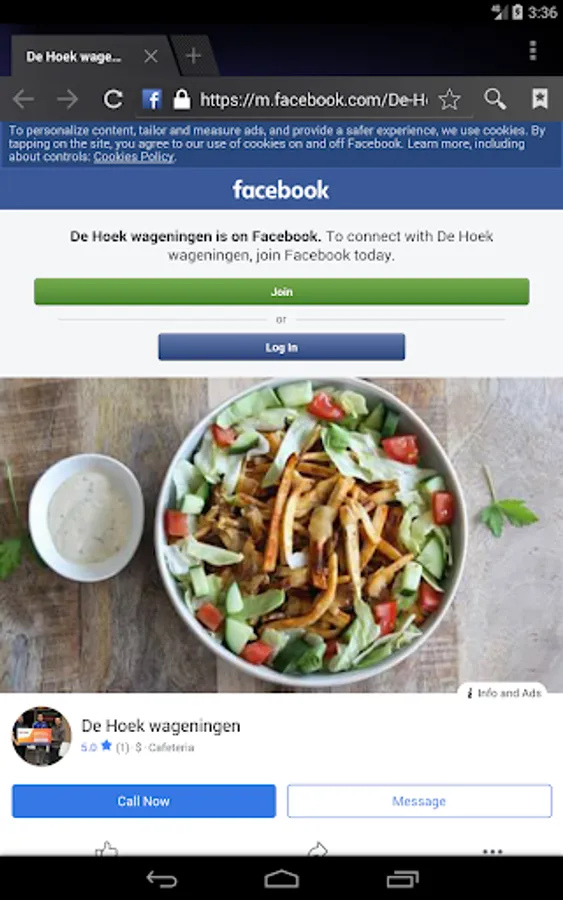563x900 pixels.
Task: Open Android recent apps button
Action: [x=402, y=879]
